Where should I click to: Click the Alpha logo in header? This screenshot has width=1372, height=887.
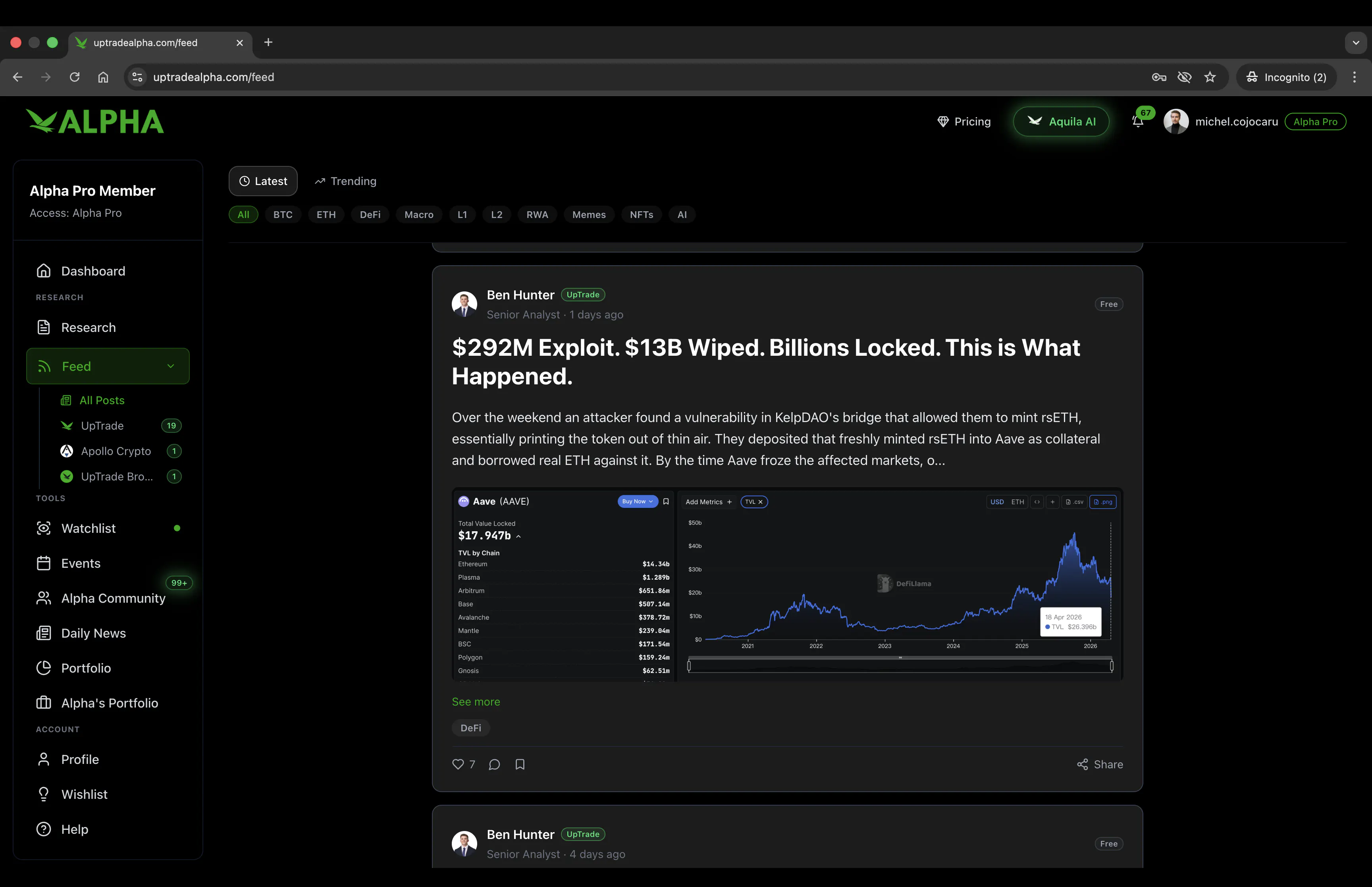tap(95, 121)
